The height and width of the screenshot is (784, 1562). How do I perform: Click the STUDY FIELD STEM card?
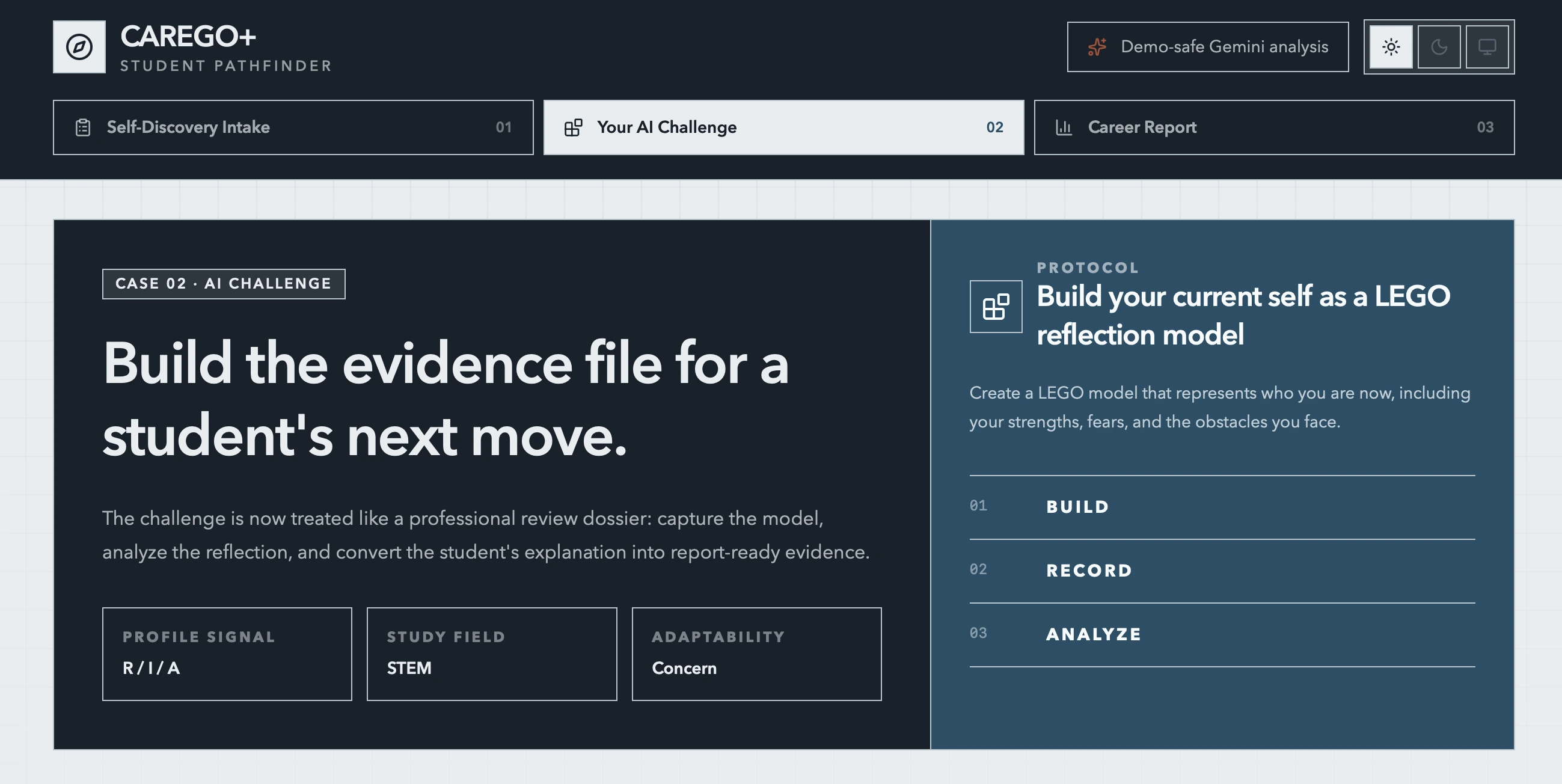492,654
